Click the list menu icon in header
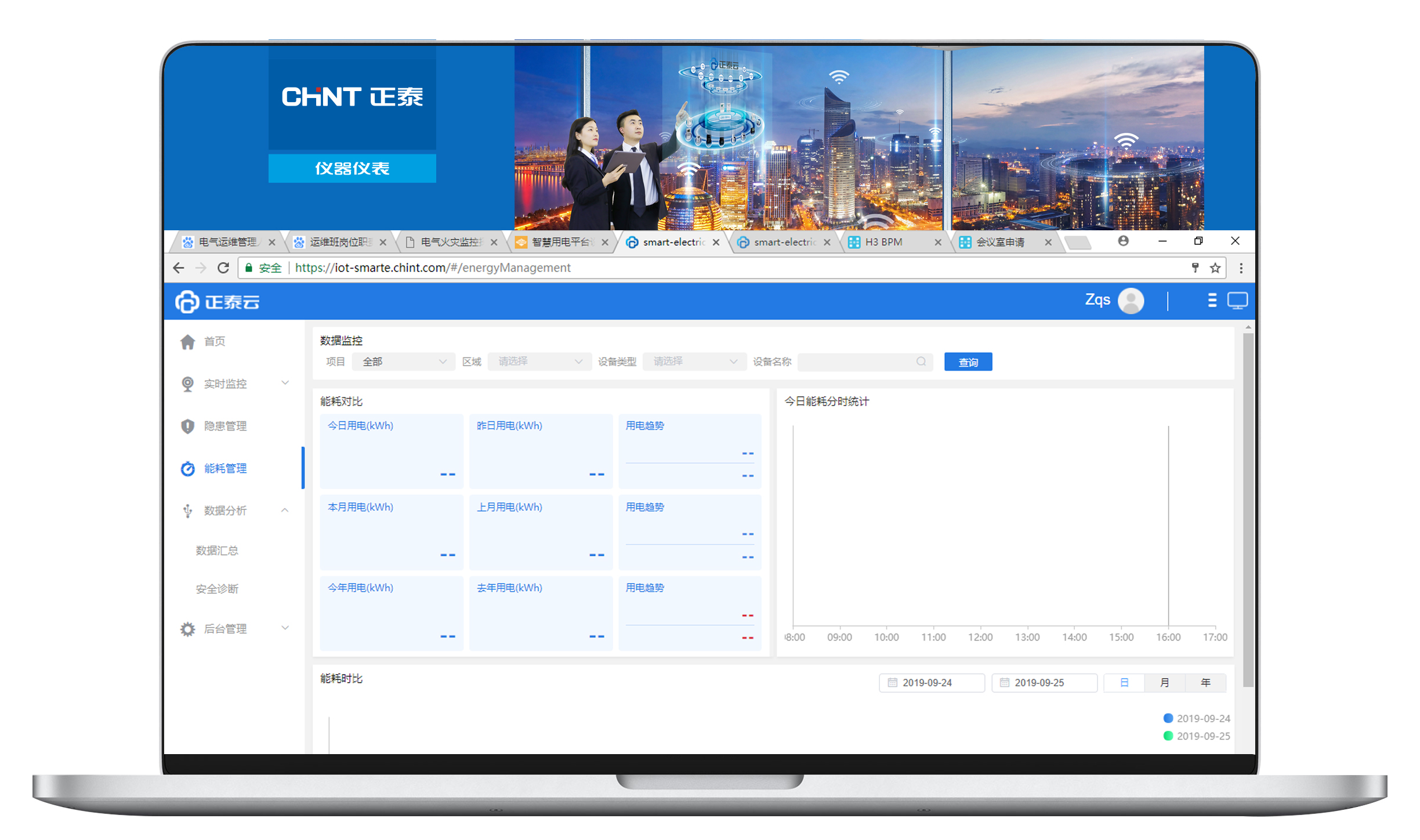 pyautogui.click(x=1212, y=300)
